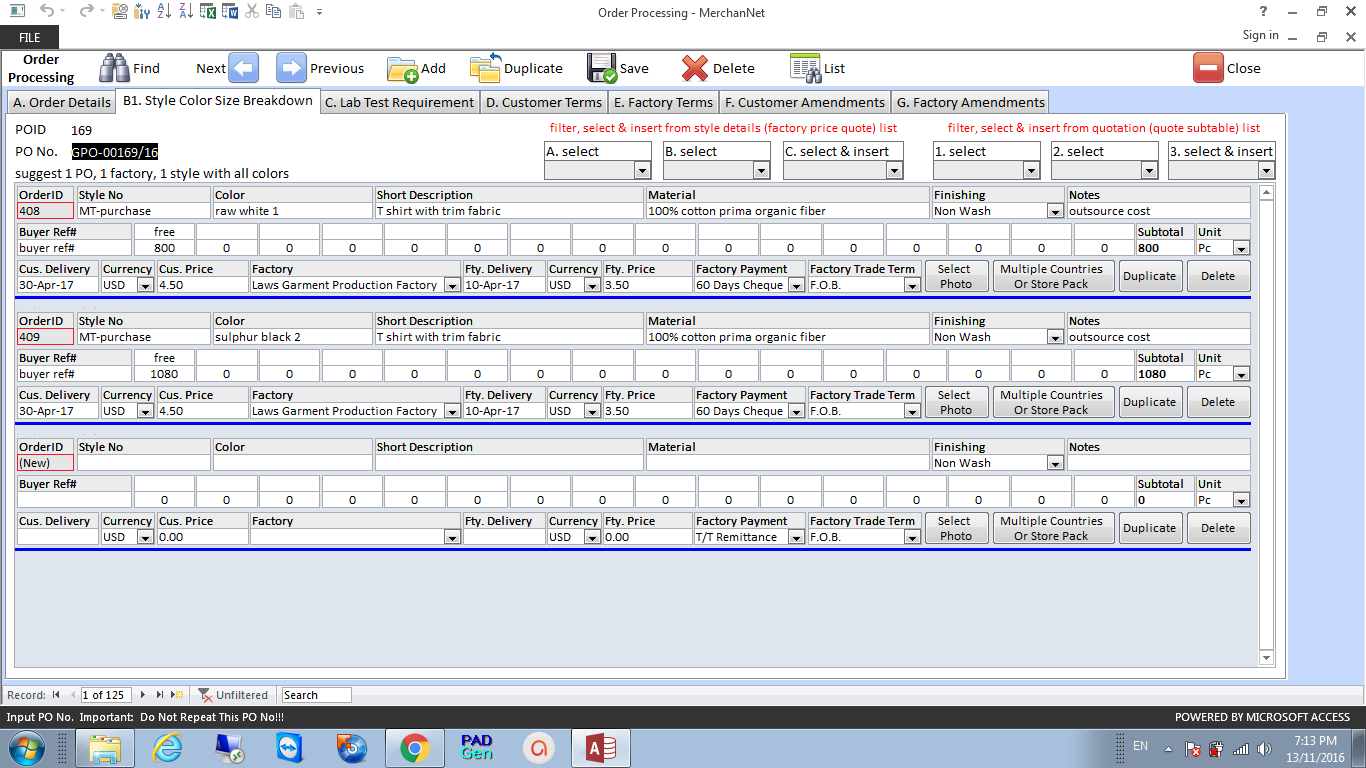The image size is (1366, 768).
Task: Go to Previous record with arrow icon
Action: tap(289, 68)
